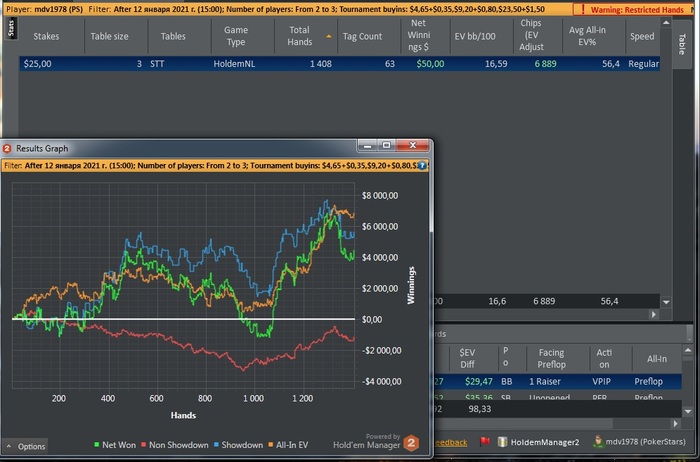Sort by Stakes column header

(46, 36)
